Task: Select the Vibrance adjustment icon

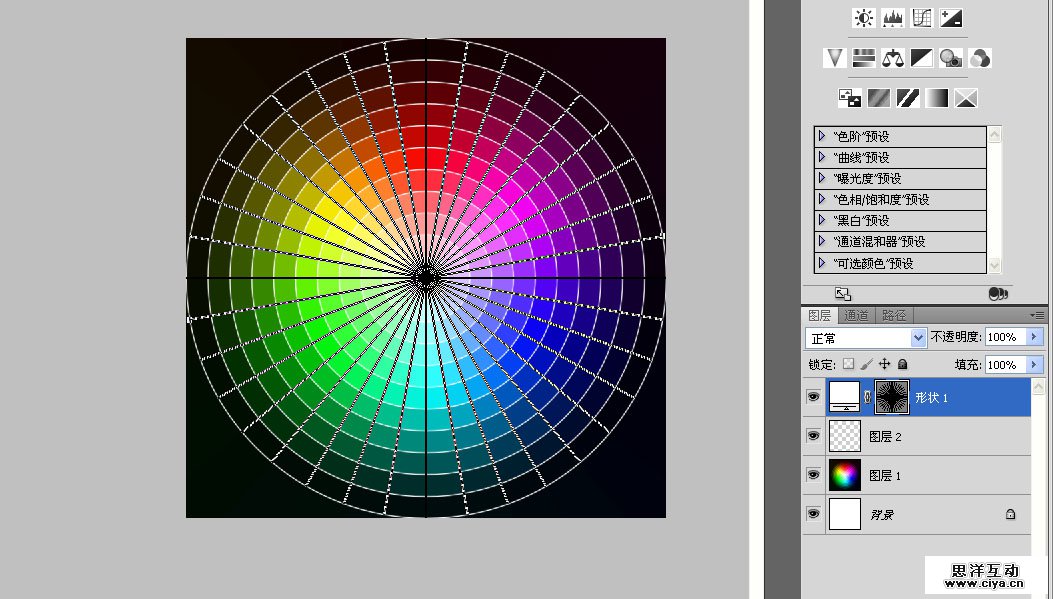Action: click(x=834, y=58)
